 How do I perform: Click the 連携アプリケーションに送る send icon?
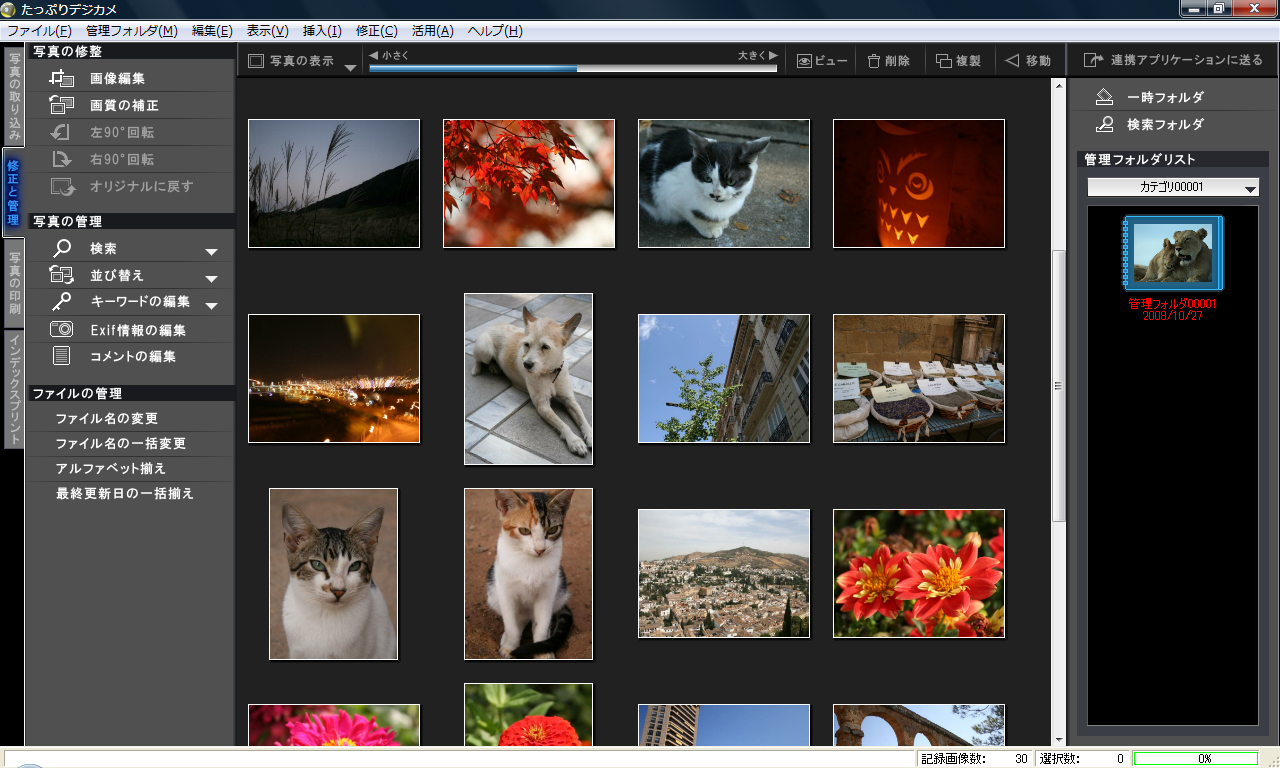pos(1094,61)
